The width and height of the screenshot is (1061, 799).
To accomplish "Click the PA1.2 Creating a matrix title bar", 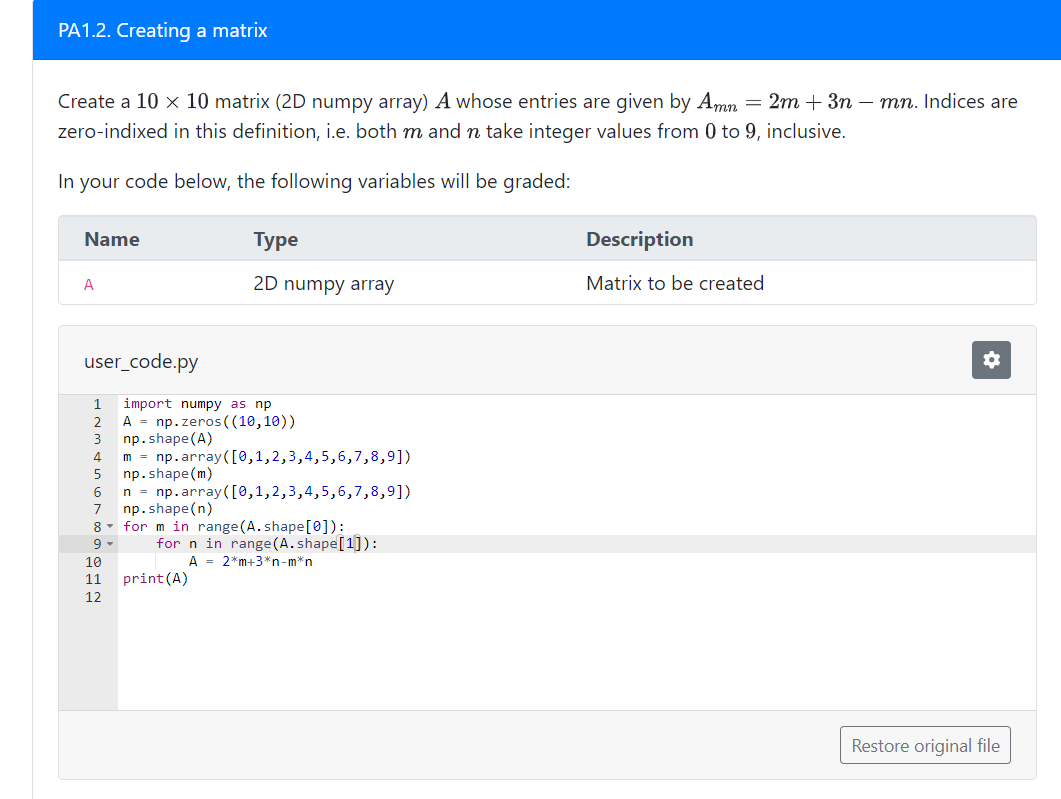I will point(162,30).
